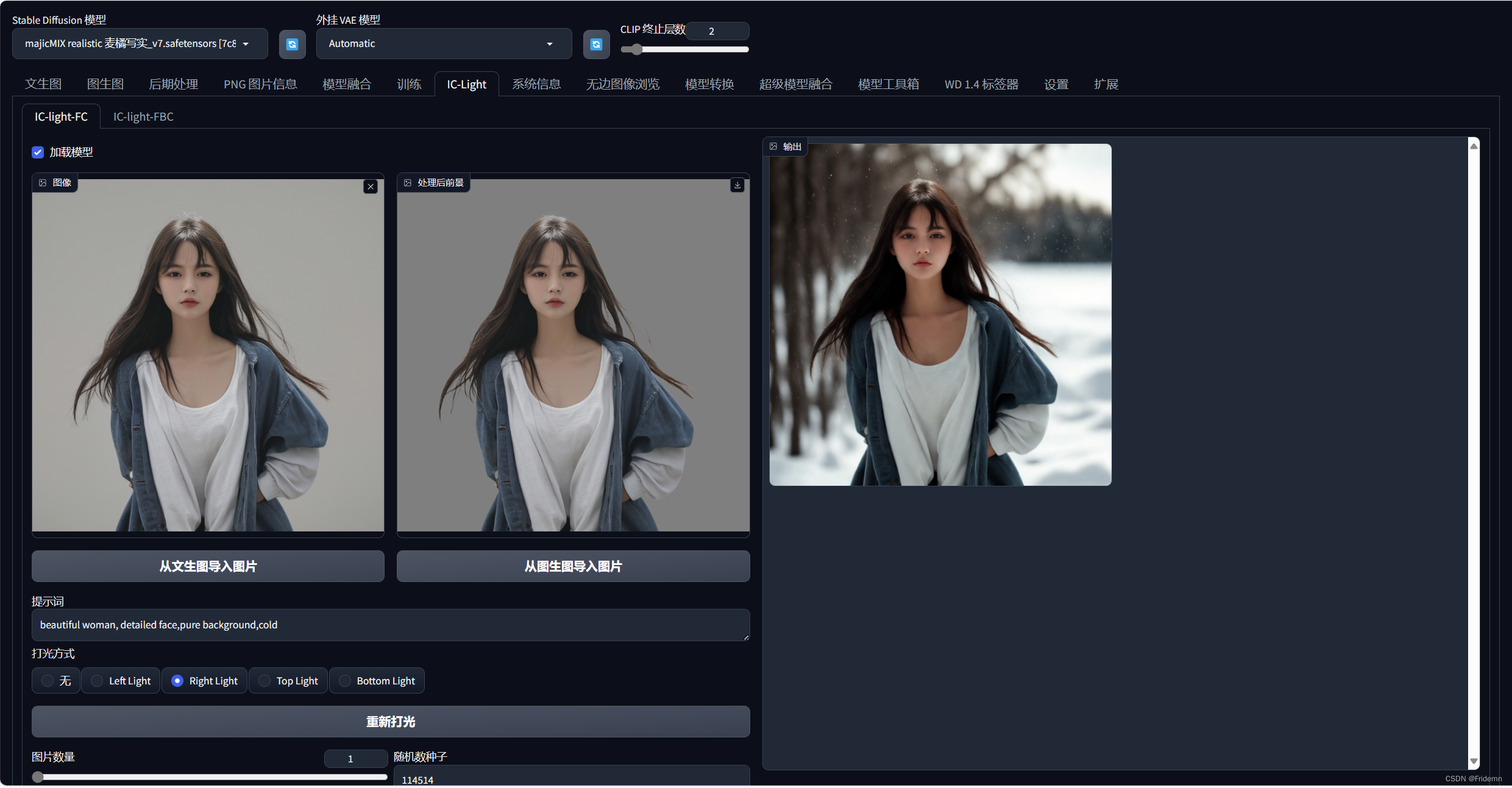Refresh the VAE model list
The width and height of the screenshot is (1512, 788).
(x=596, y=44)
